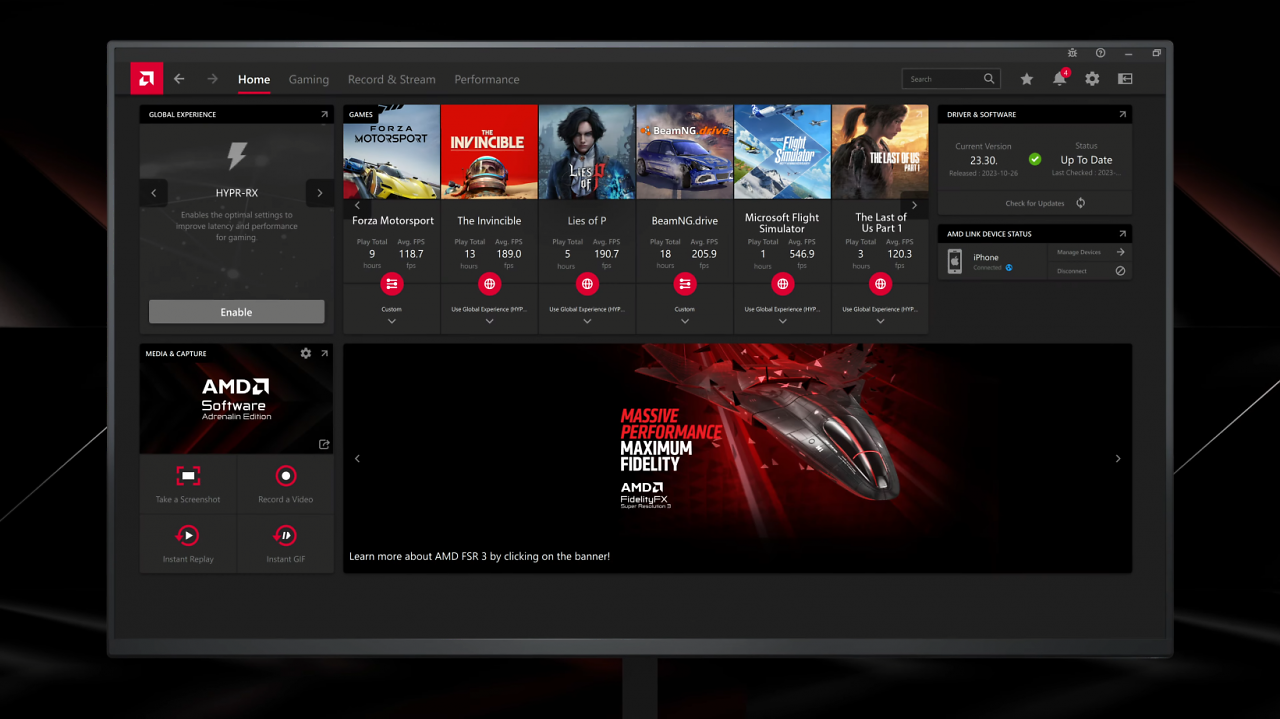Click search magnifier icon
Screen dimensions: 1280x719
point(989,79)
